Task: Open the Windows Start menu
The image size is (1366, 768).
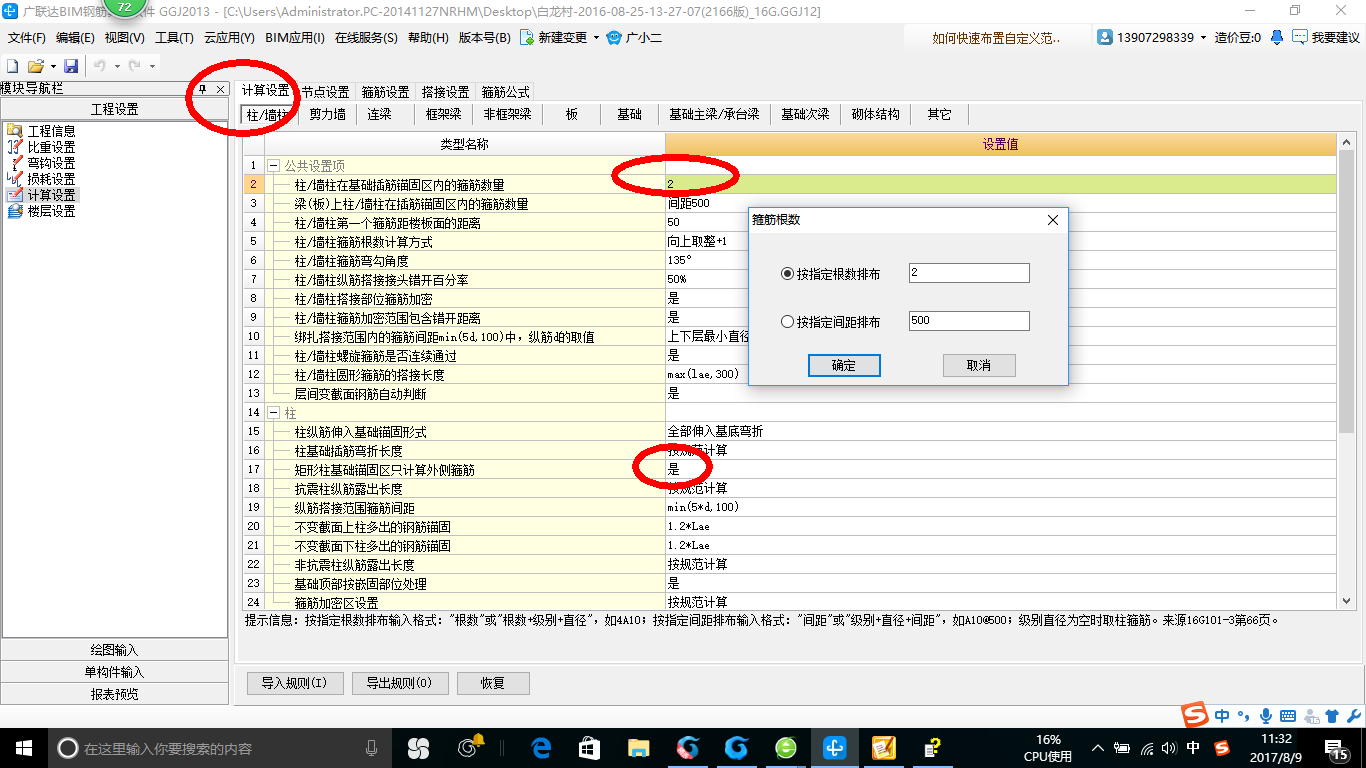Action: (x=23, y=747)
